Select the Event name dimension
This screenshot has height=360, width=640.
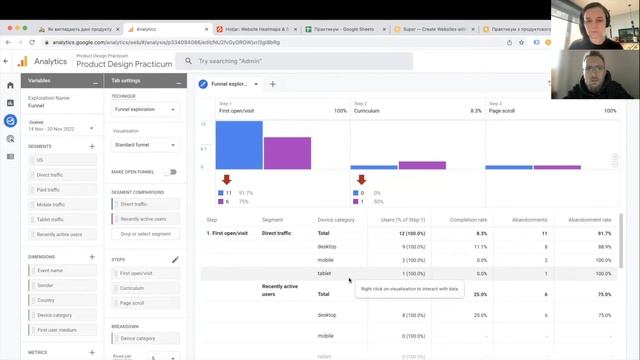[x=62, y=270]
